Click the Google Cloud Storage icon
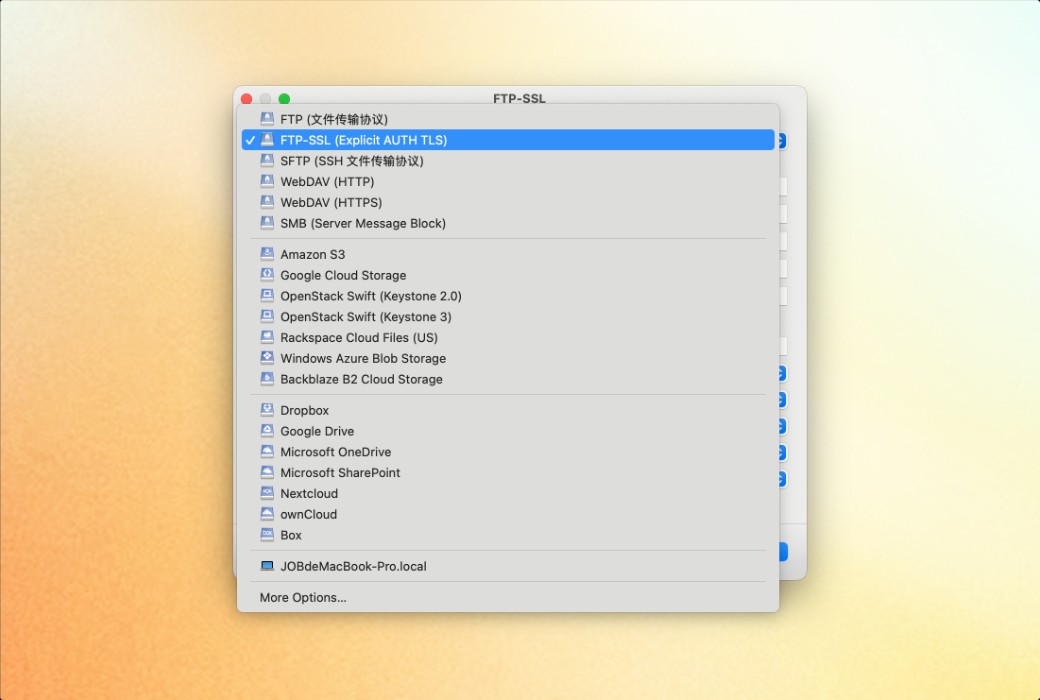Viewport: 1040px width, 700px height. [267, 275]
